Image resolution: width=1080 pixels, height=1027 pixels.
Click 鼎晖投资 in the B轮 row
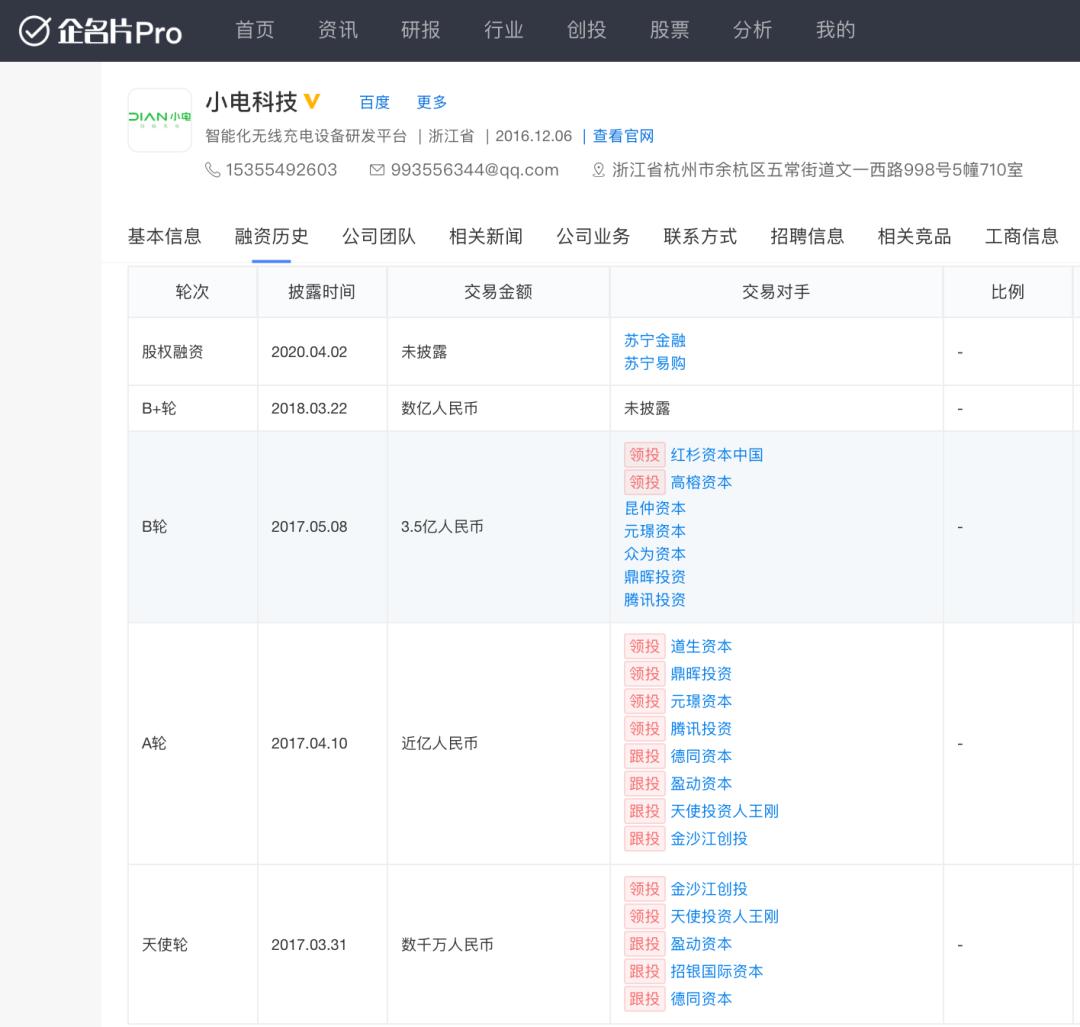[x=655, y=577]
